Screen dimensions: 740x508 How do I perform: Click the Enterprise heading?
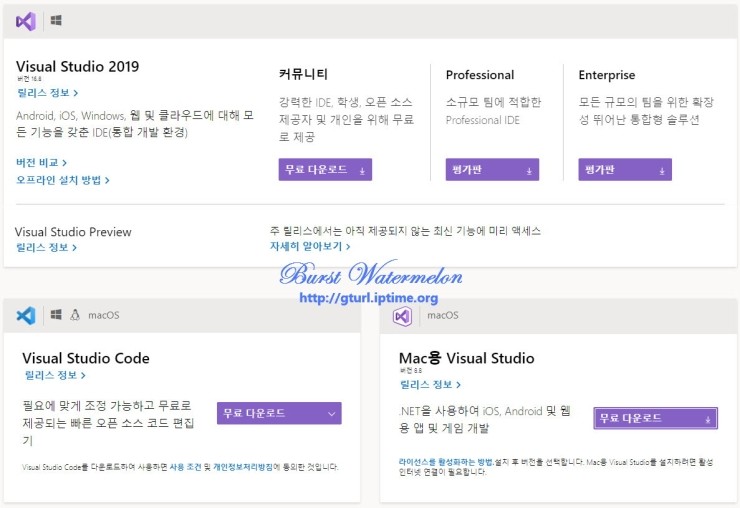click(607, 76)
